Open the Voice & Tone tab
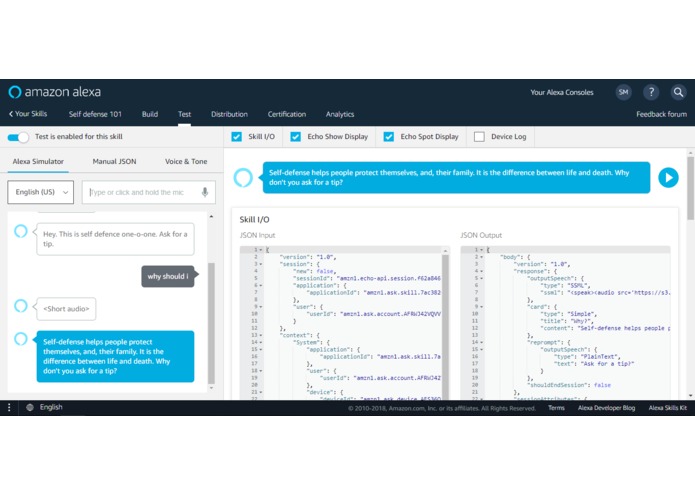Image resolution: width=695 pixels, height=494 pixels. [x=186, y=161]
